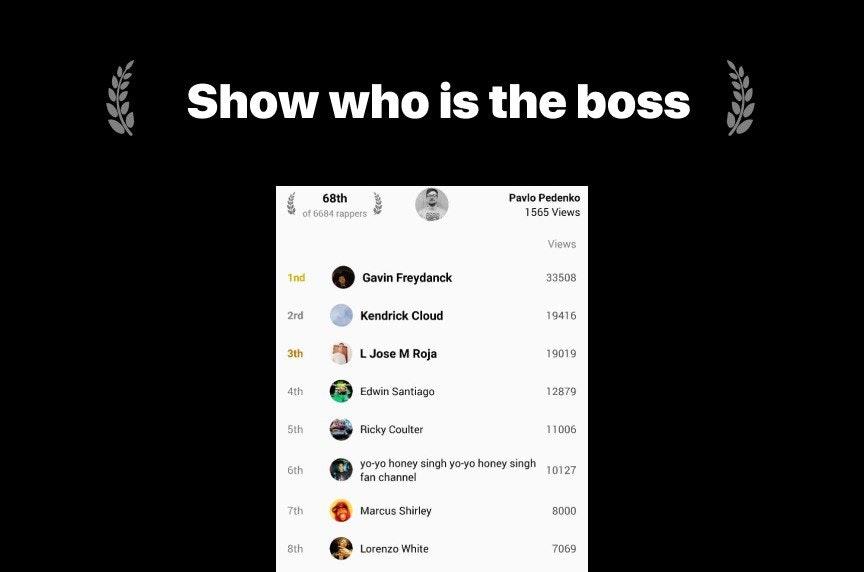This screenshot has width=864, height=572.
Task: Open the Ricky Coulter entry
Action: click(x=391, y=429)
